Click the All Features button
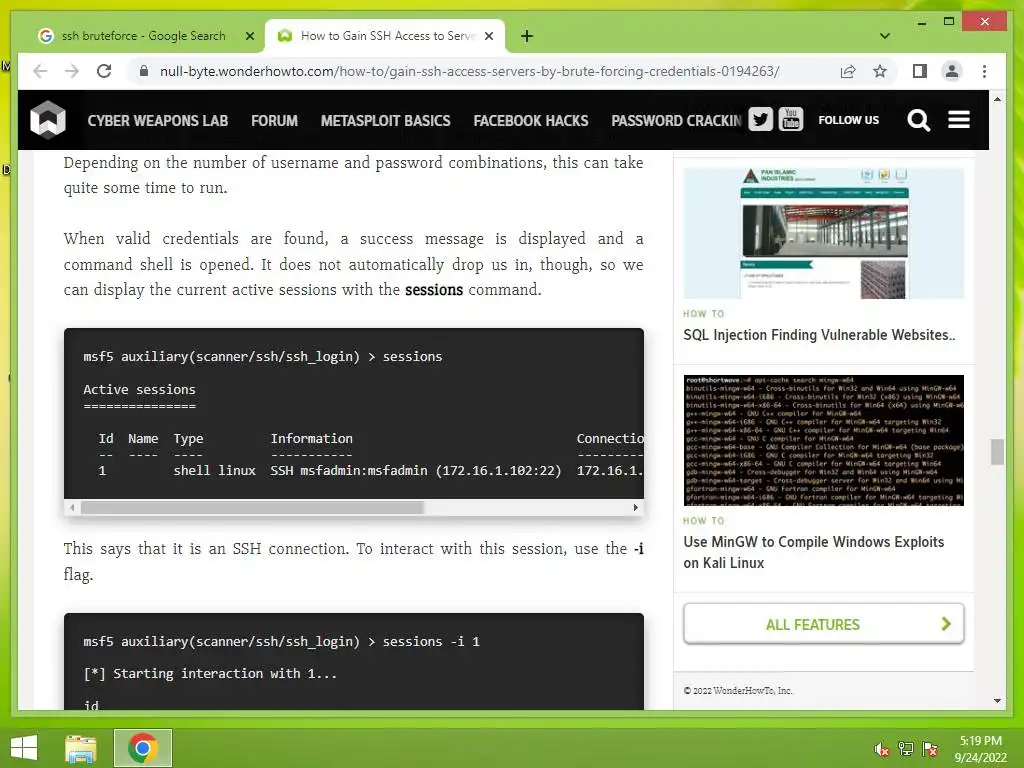 824,624
